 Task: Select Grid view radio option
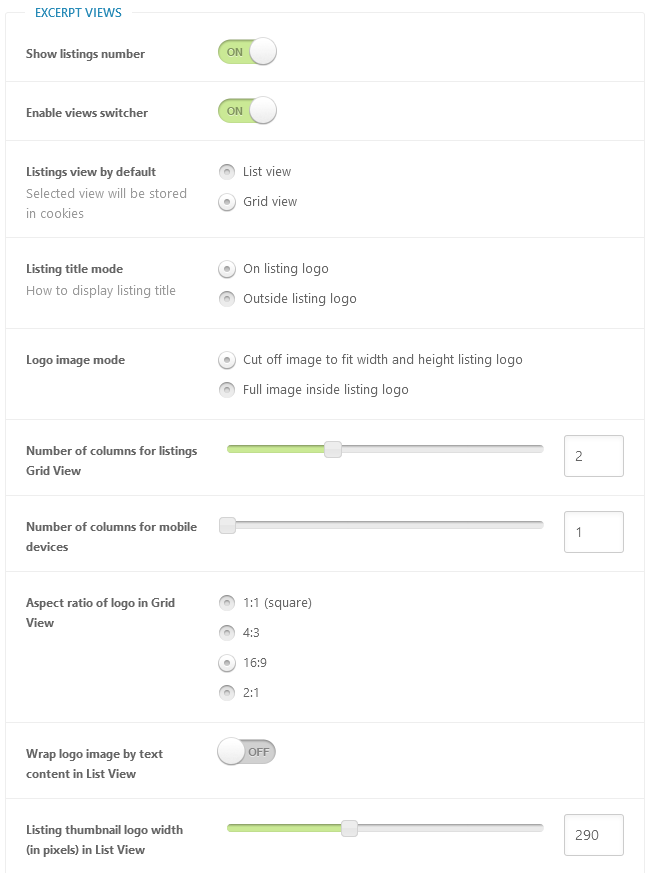pyautogui.click(x=227, y=202)
